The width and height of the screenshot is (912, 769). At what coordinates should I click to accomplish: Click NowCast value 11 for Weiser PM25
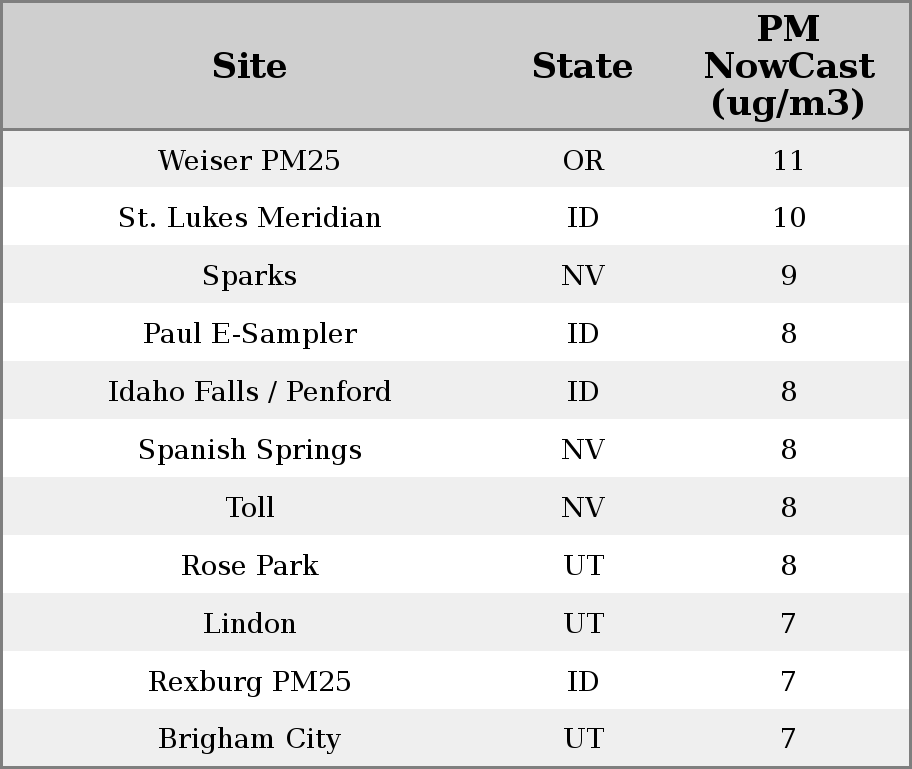pos(788,160)
